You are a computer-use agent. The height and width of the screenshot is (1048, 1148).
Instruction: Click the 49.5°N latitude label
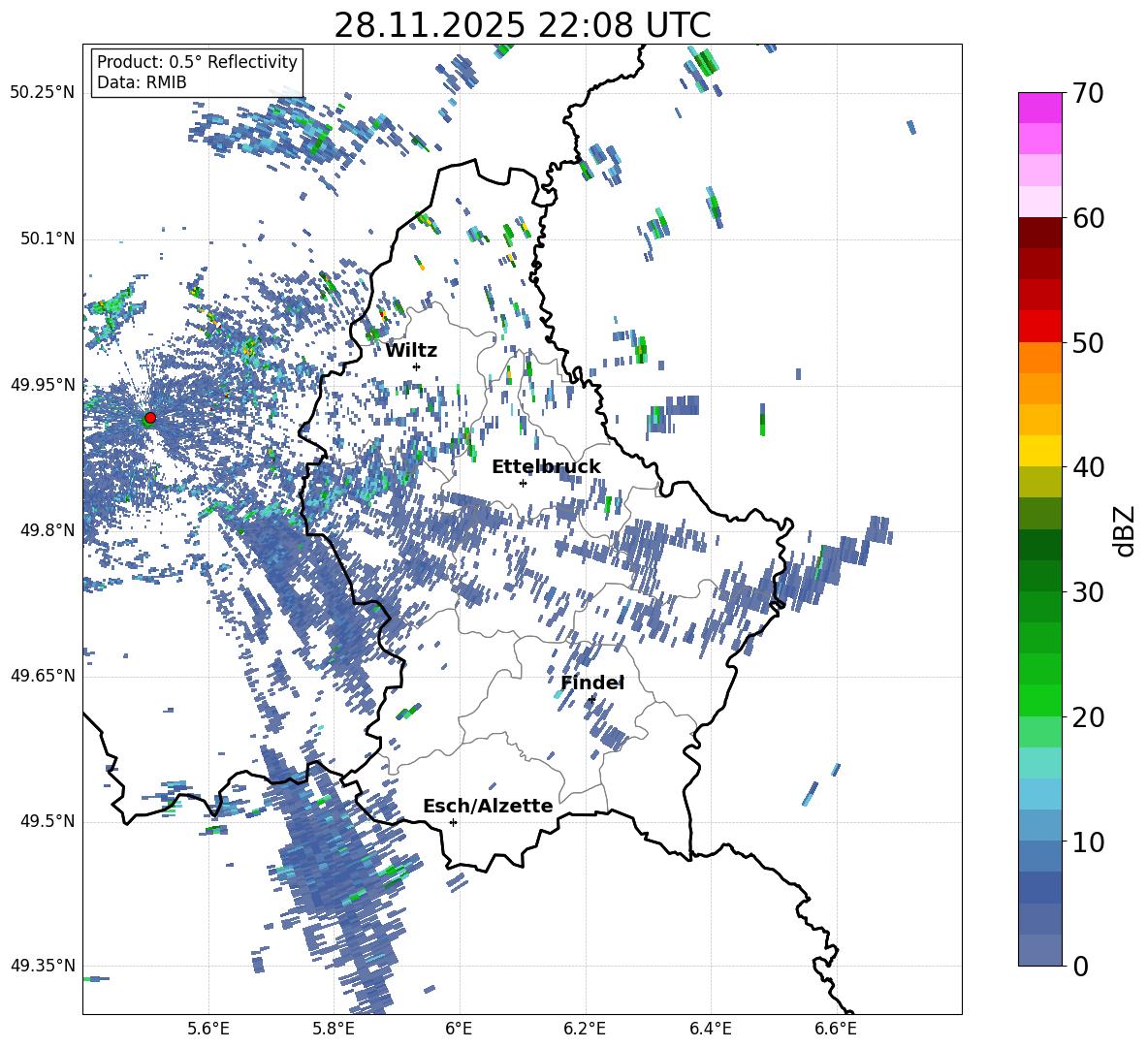[47, 821]
